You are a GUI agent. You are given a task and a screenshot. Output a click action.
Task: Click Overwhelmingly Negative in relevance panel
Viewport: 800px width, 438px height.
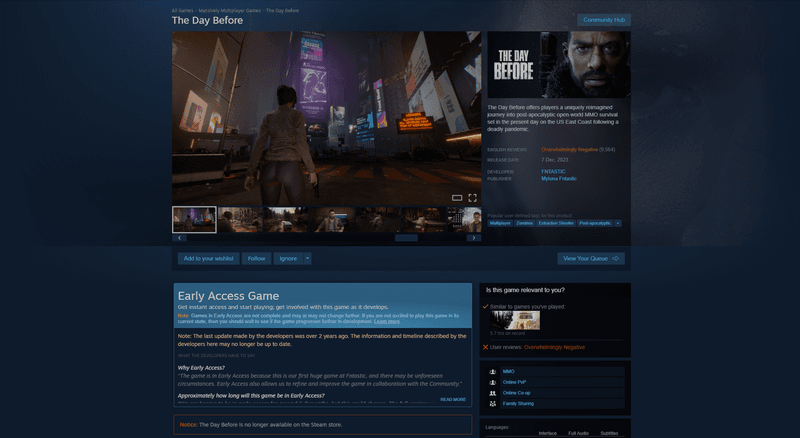(x=554, y=347)
